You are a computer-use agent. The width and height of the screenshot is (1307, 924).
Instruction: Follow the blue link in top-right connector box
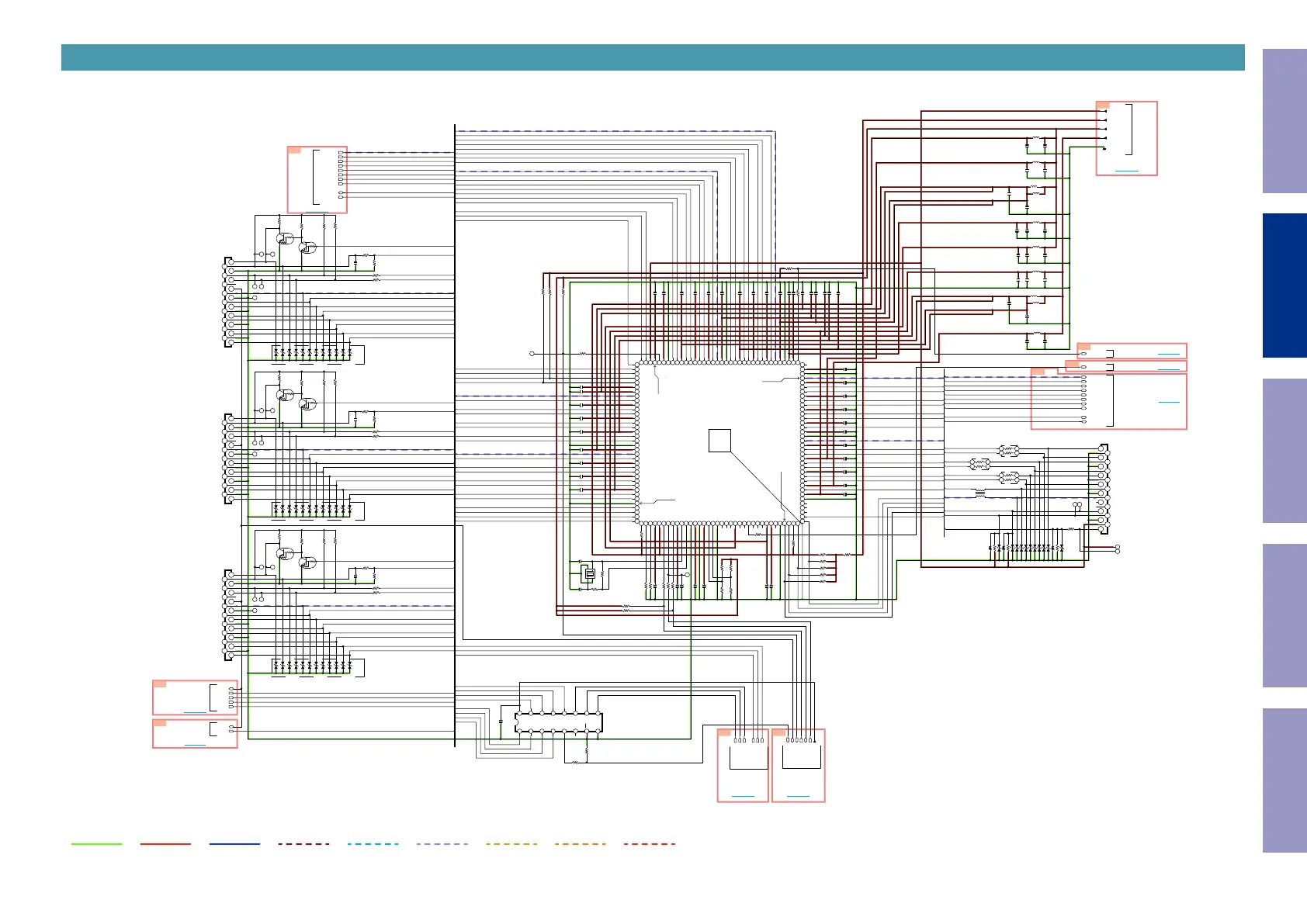pos(1126,171)
